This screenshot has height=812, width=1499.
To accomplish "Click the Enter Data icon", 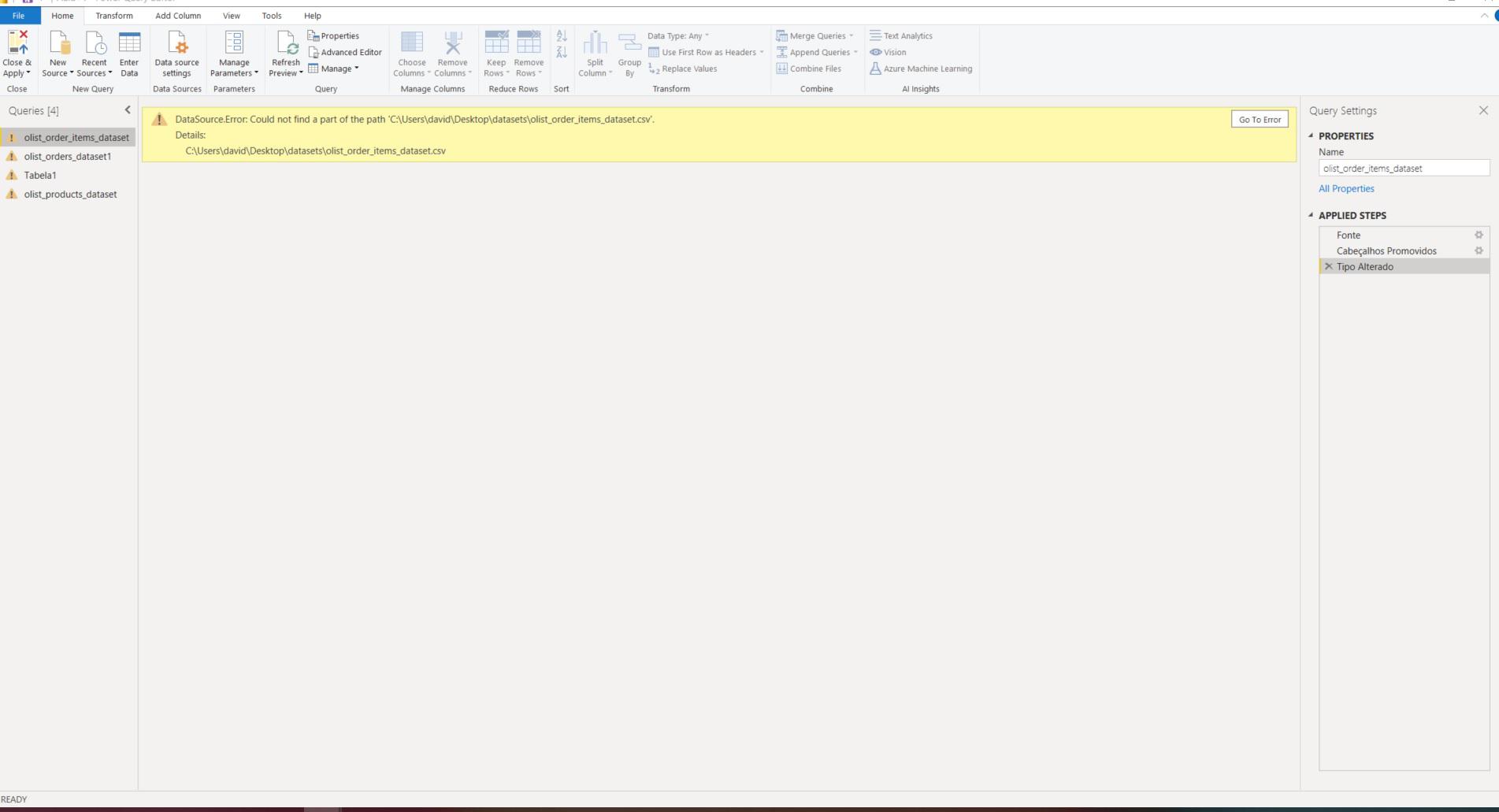I will (x=129, y=43).
